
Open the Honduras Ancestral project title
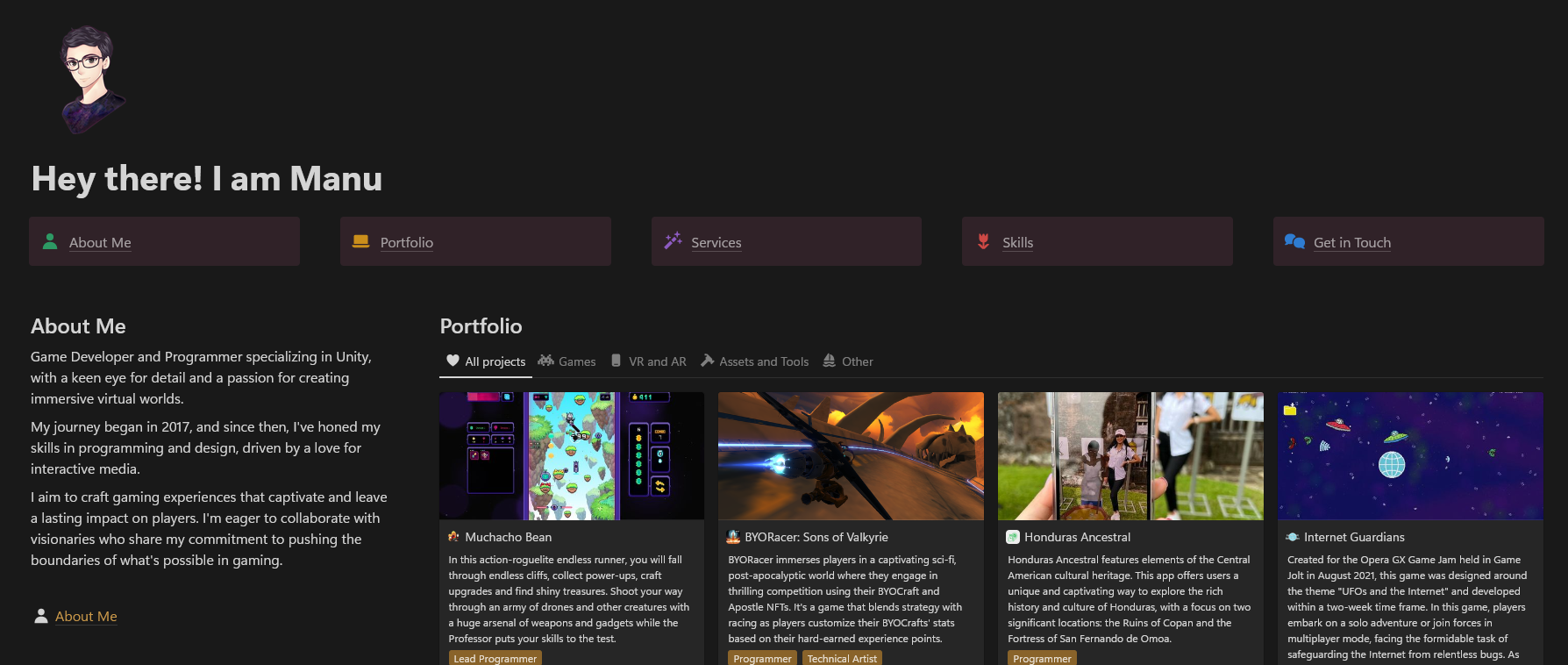(1077, 537)
